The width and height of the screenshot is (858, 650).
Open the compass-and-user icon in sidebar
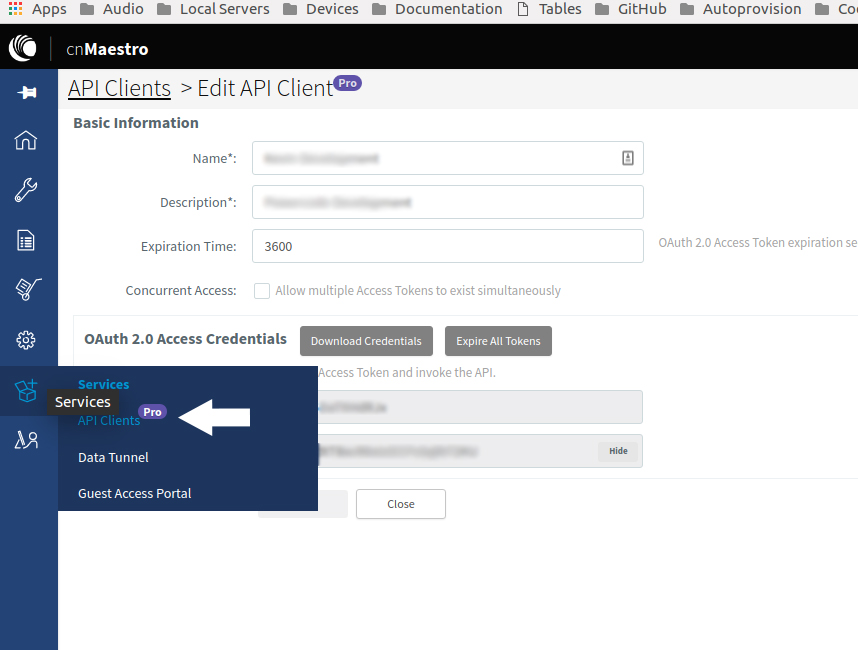pos(26,439)
